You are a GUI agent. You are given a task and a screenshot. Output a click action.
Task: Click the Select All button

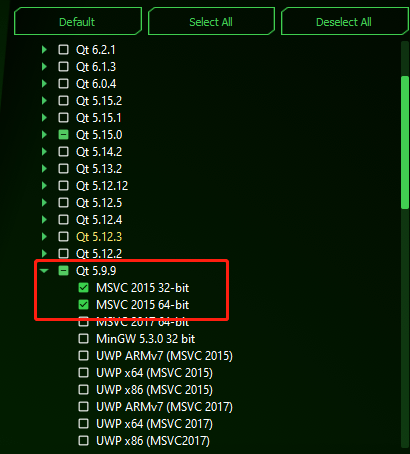pyautogui.click(x=211, y=22)
